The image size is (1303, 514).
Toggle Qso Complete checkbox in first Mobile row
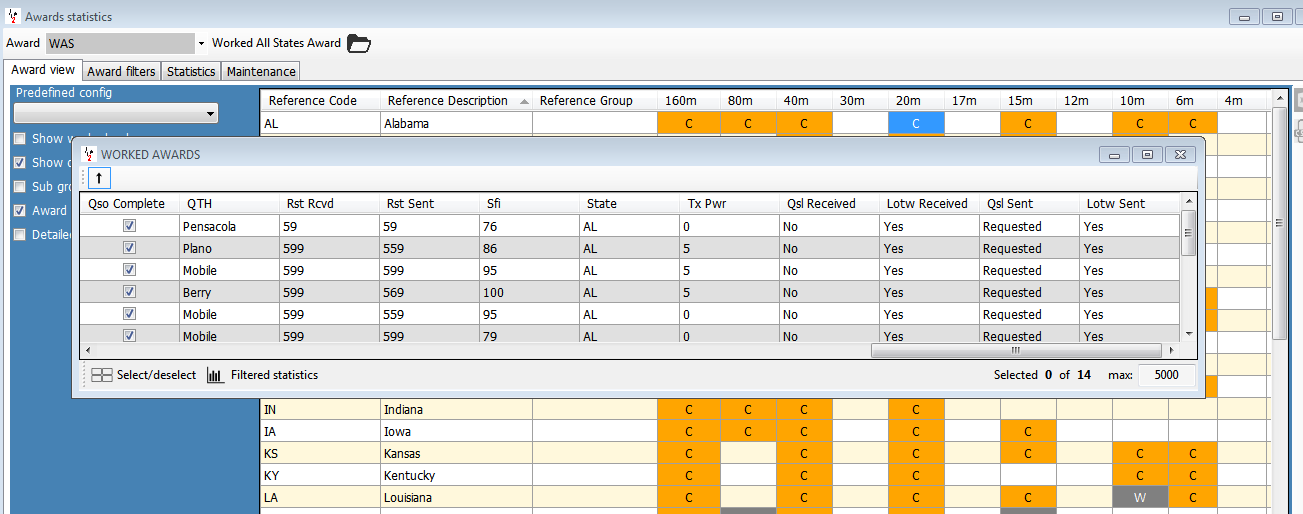(129, 270)
